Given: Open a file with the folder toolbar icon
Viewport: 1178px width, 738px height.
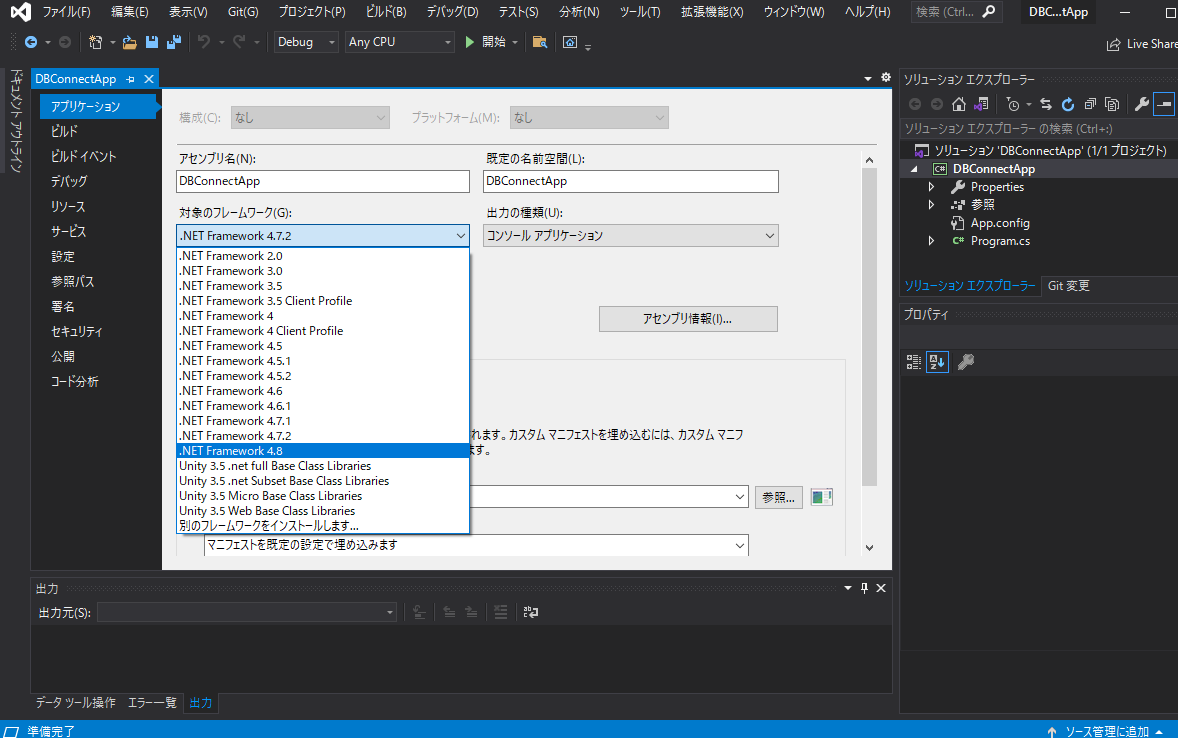Looking at the screenshot, I should [128, 42].
